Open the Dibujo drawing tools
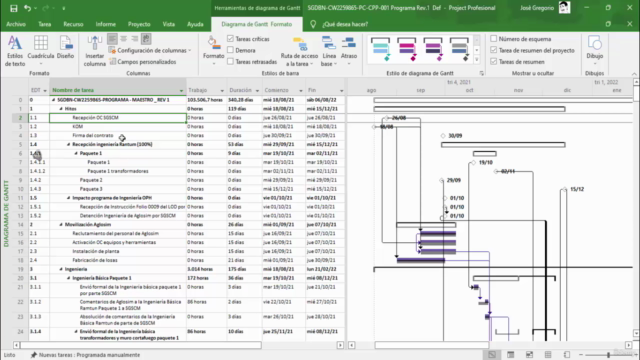The image size is (640, 360). pos(595,51)
